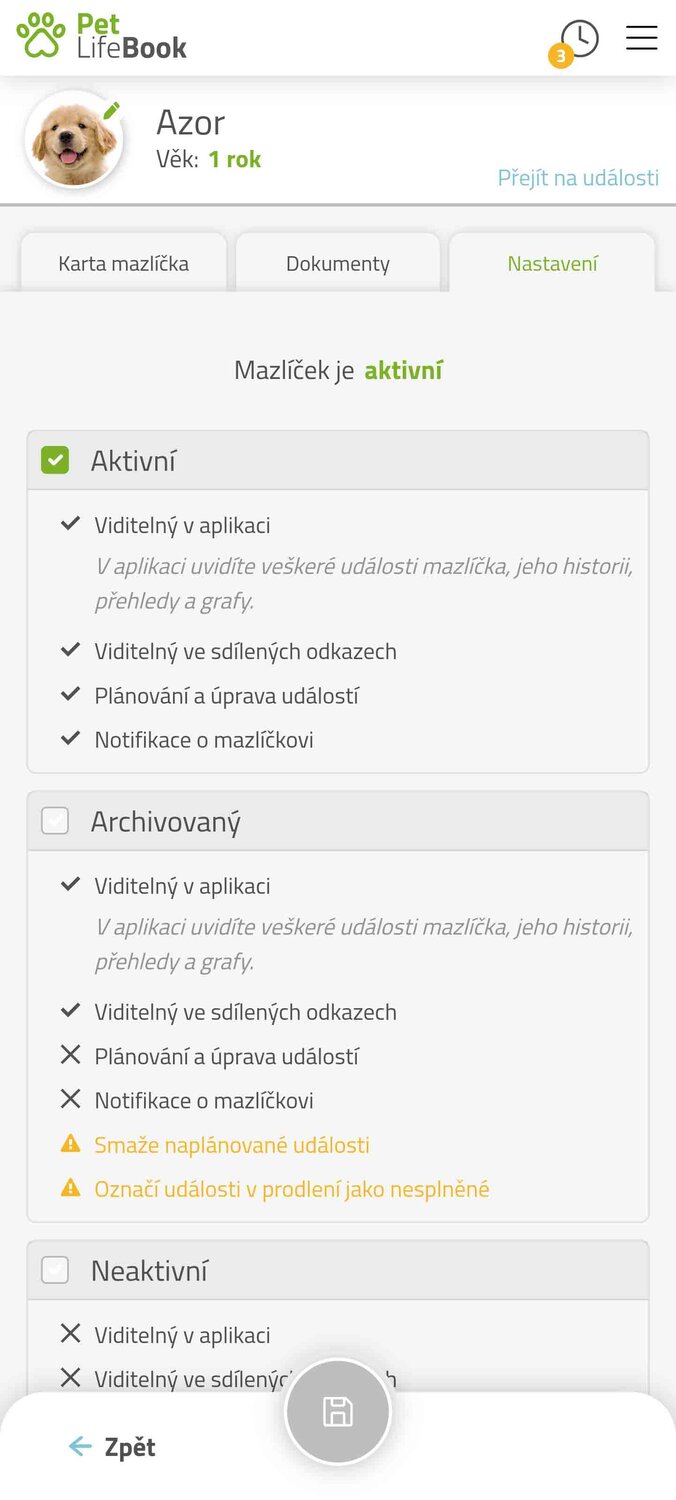Open the hamburger menu icon

[641, 38]
